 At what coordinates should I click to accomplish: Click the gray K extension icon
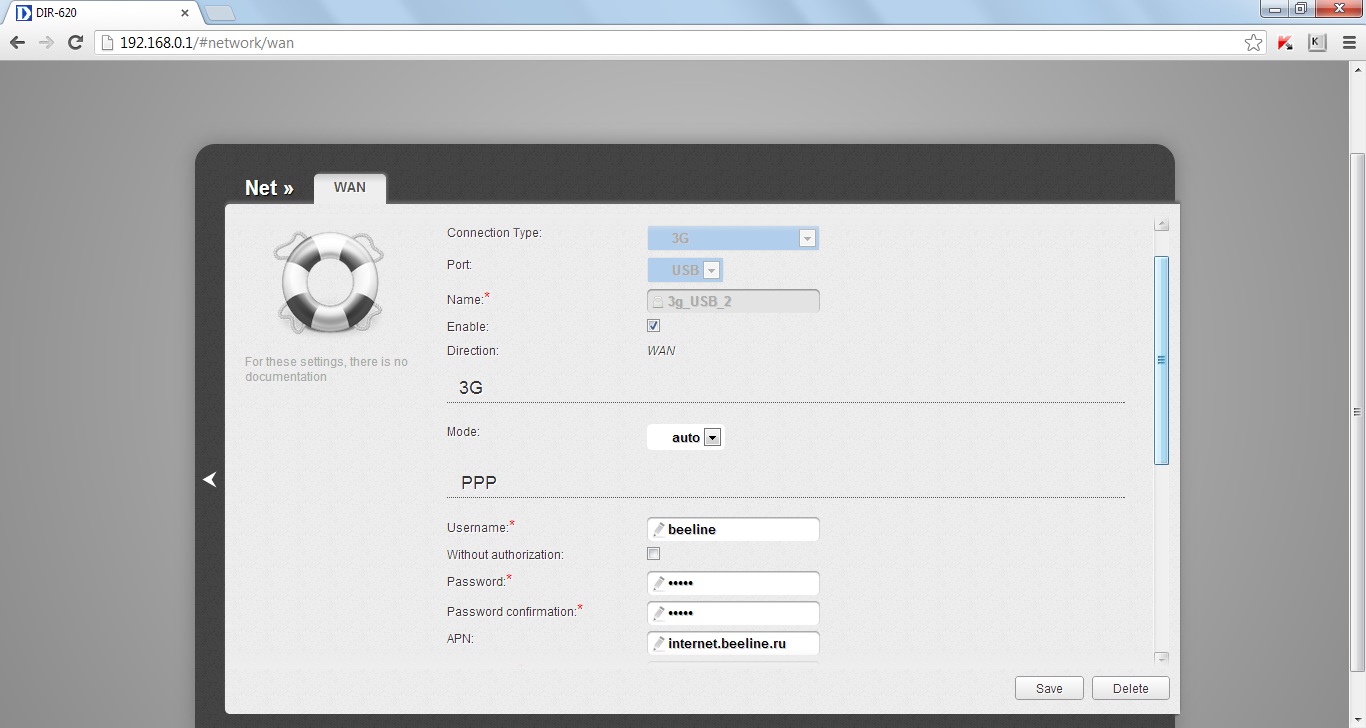pyautogui.click(x=1317, y=43)
